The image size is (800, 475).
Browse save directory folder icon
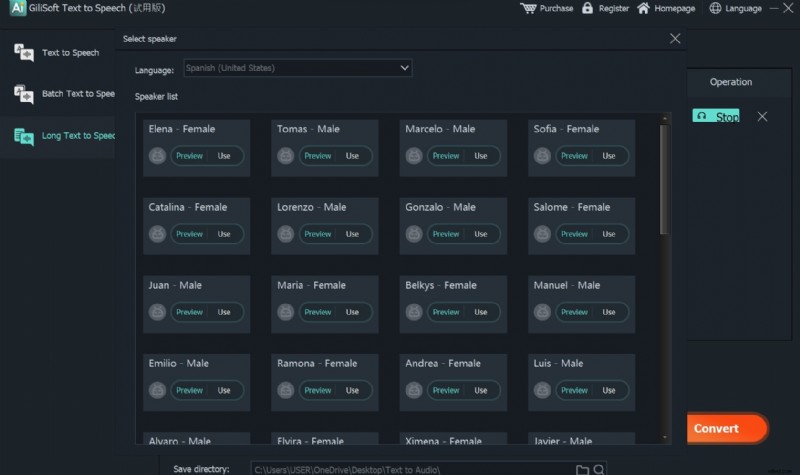pos(582,469)
